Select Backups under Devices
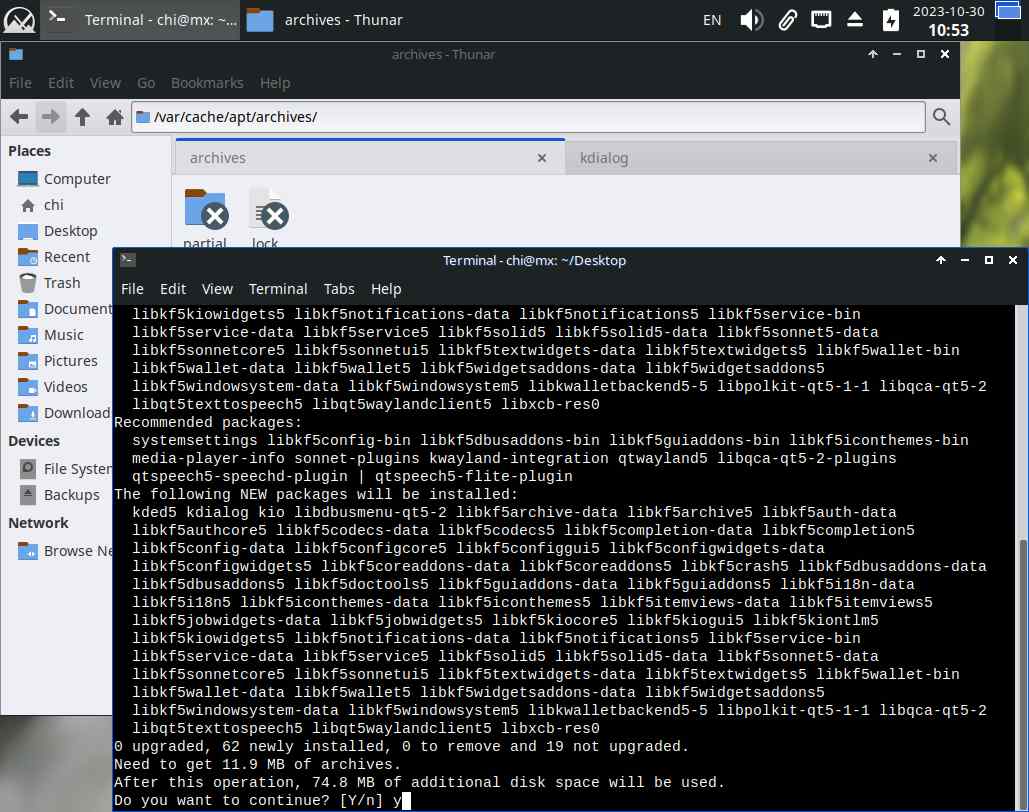Viewport: 1029px width, 812px height. coord(71,495)
